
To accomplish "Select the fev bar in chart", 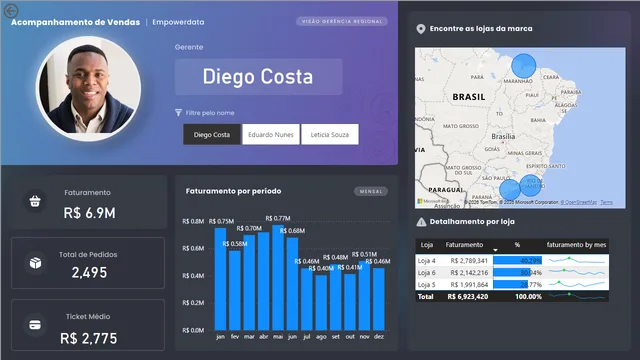I will (235, 290).
